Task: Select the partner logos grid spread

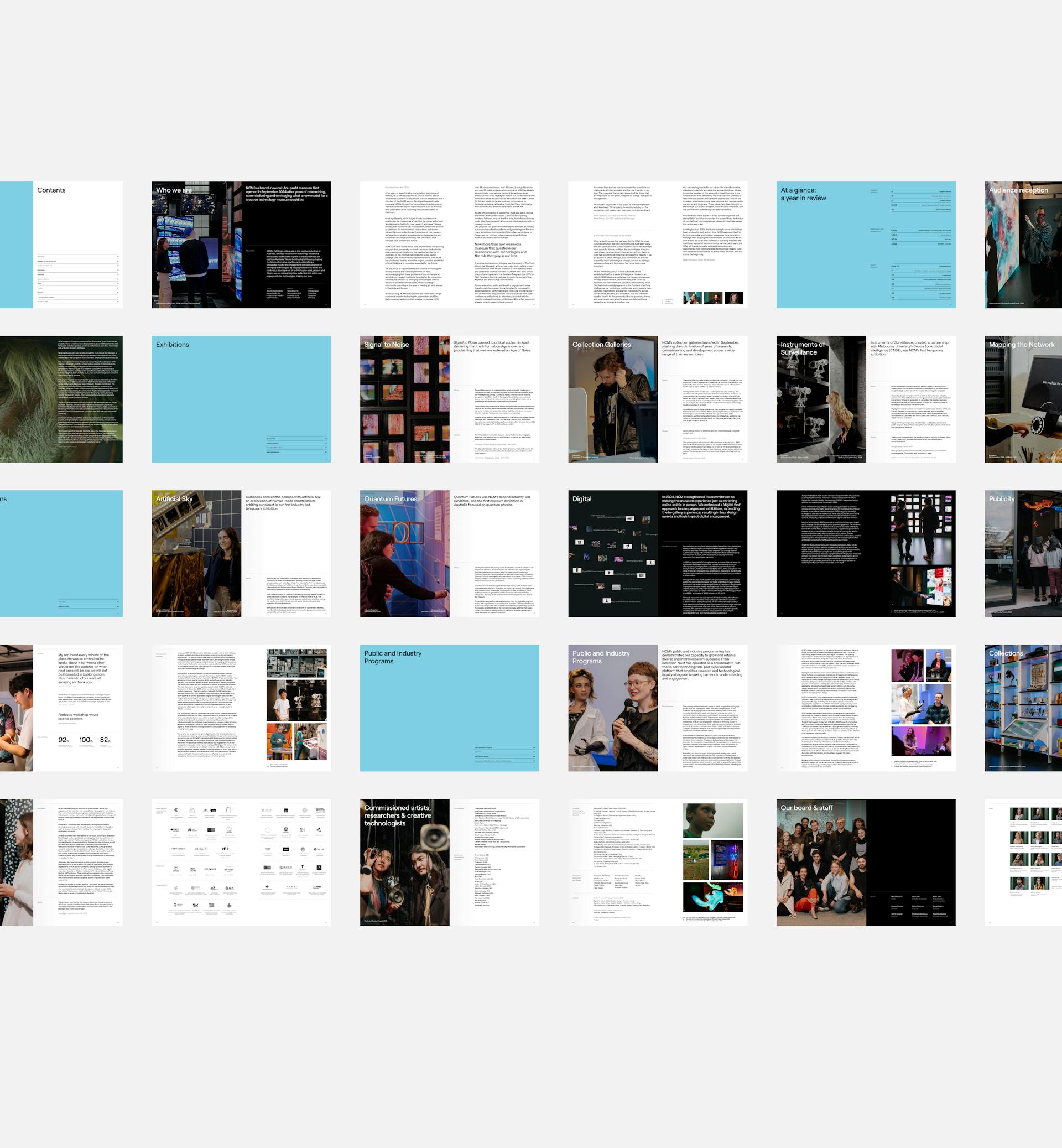Action: coord(241,863)
